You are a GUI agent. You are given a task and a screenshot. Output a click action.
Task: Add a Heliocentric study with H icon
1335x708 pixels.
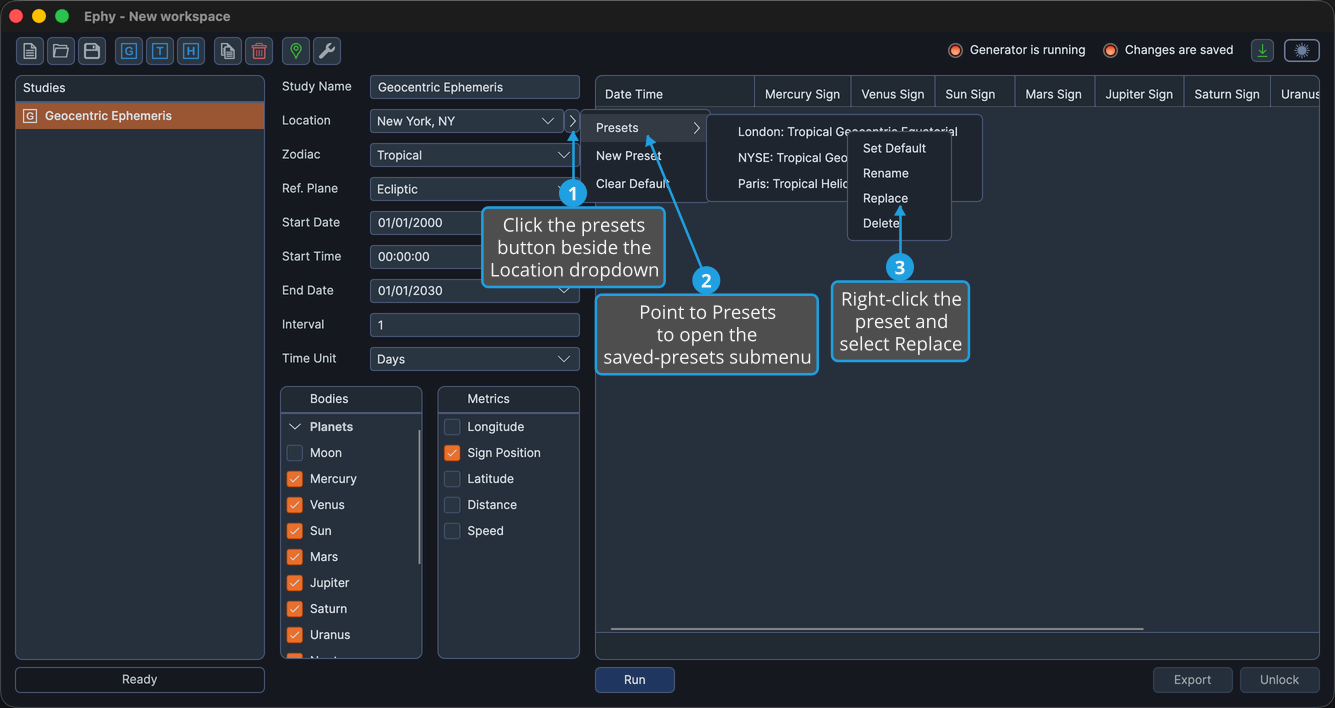[x=191, y=51]
